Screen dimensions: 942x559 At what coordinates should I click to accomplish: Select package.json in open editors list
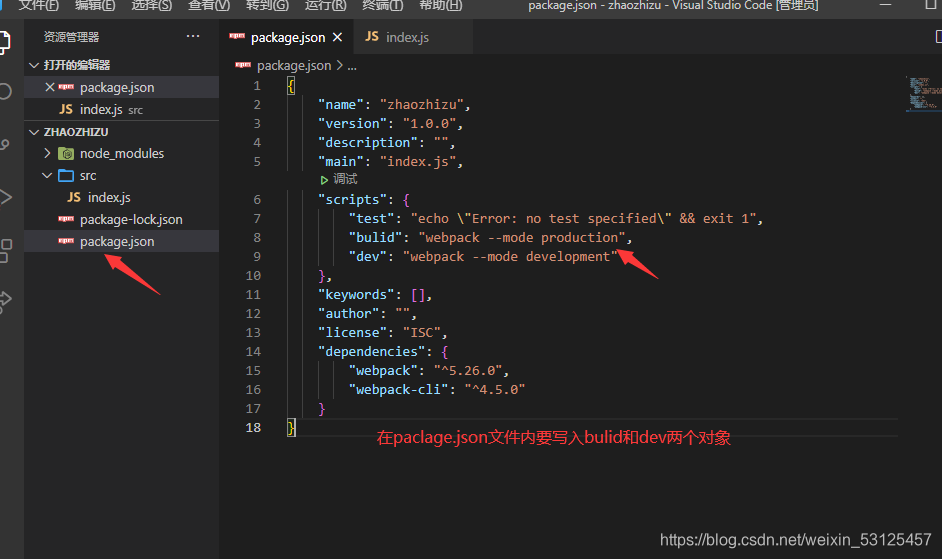(x=121, y=87)
